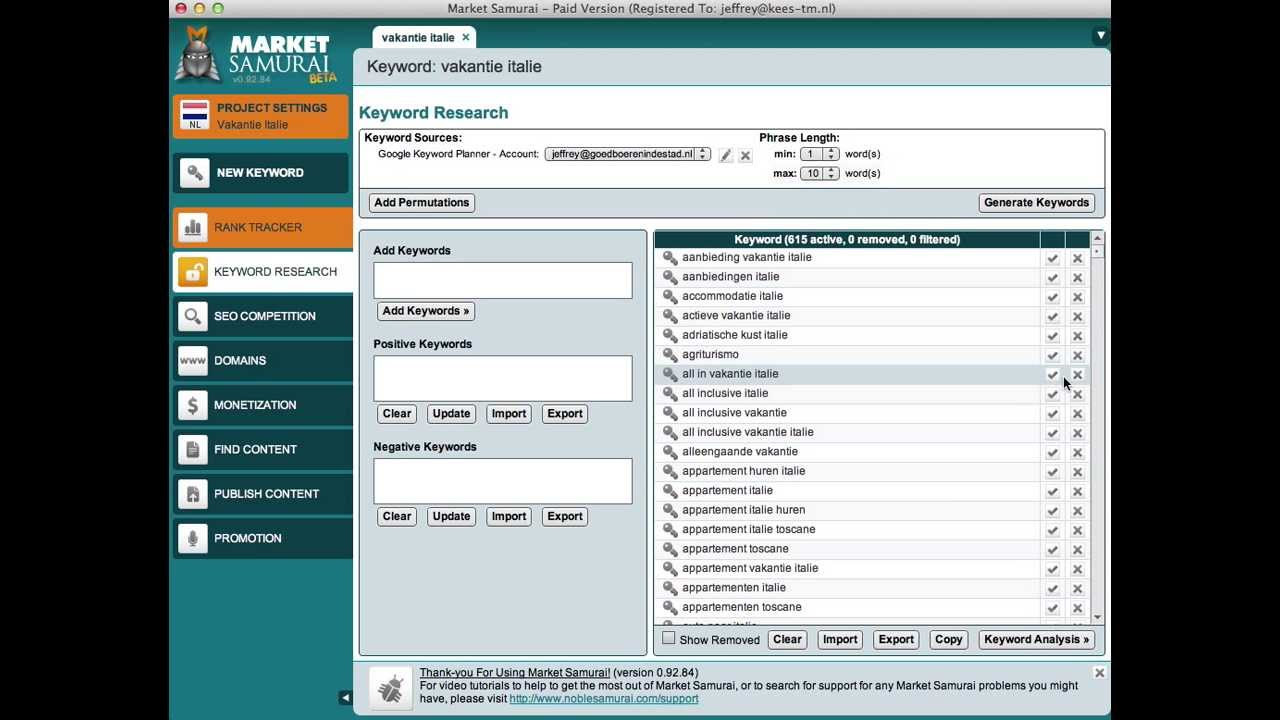Tick checkmark for appartement vakantie italie
The image size is (1280, 720).
(x=1052, y=569)
